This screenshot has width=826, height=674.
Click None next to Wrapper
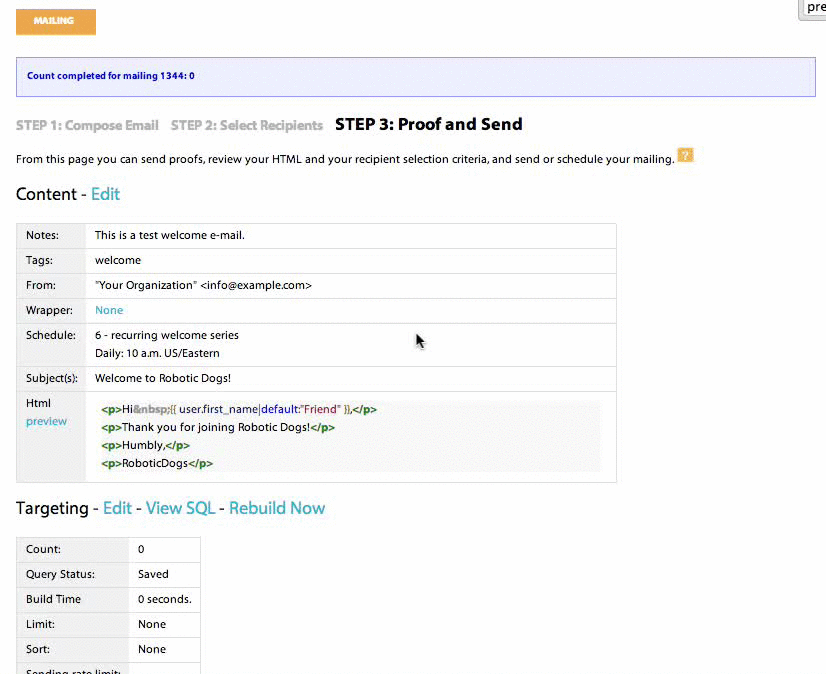pos(108,310)
